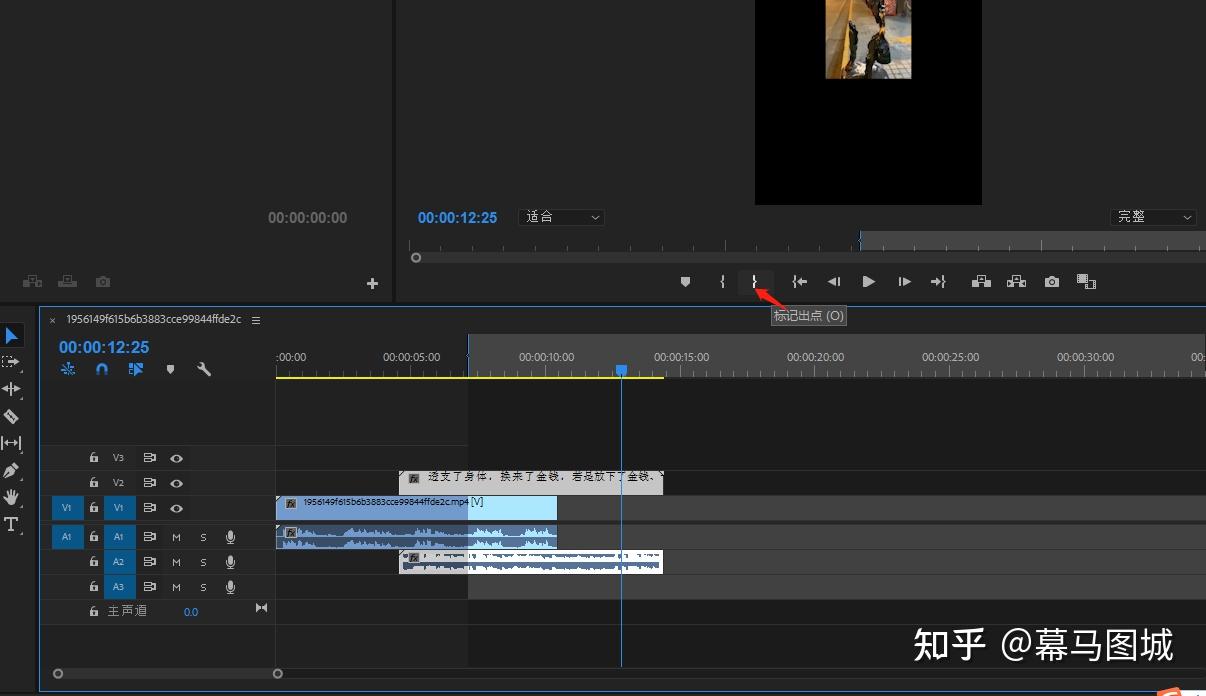Solo track A2
Image resolution: width=1206 pixels, height=696 pixels.
[203, 562]
